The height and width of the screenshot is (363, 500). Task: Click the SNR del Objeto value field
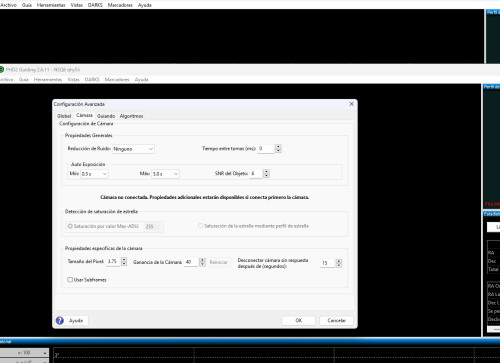[x=256, y=173]
